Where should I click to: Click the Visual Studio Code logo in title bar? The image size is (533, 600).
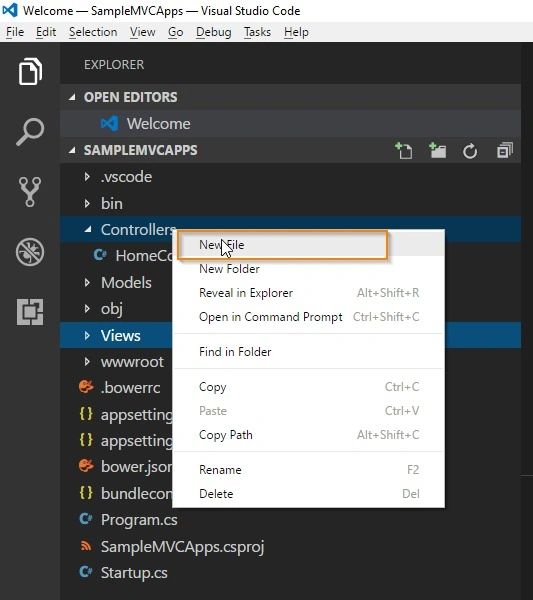[x=10, y=10]
